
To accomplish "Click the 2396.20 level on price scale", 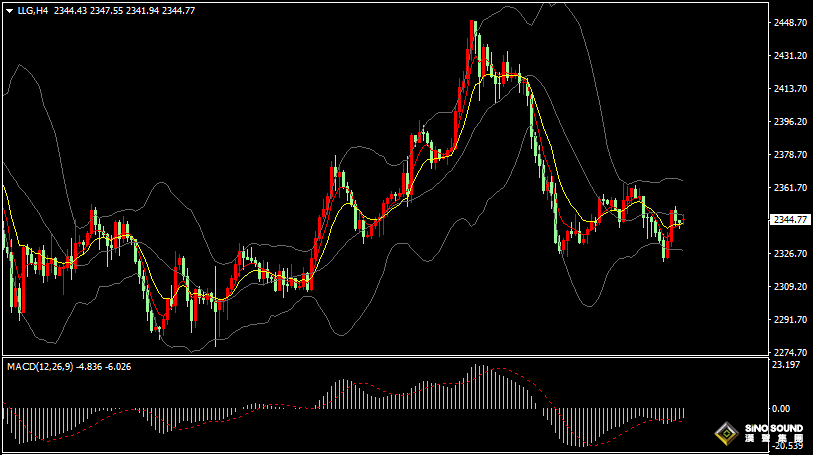I will pos(791,122).
